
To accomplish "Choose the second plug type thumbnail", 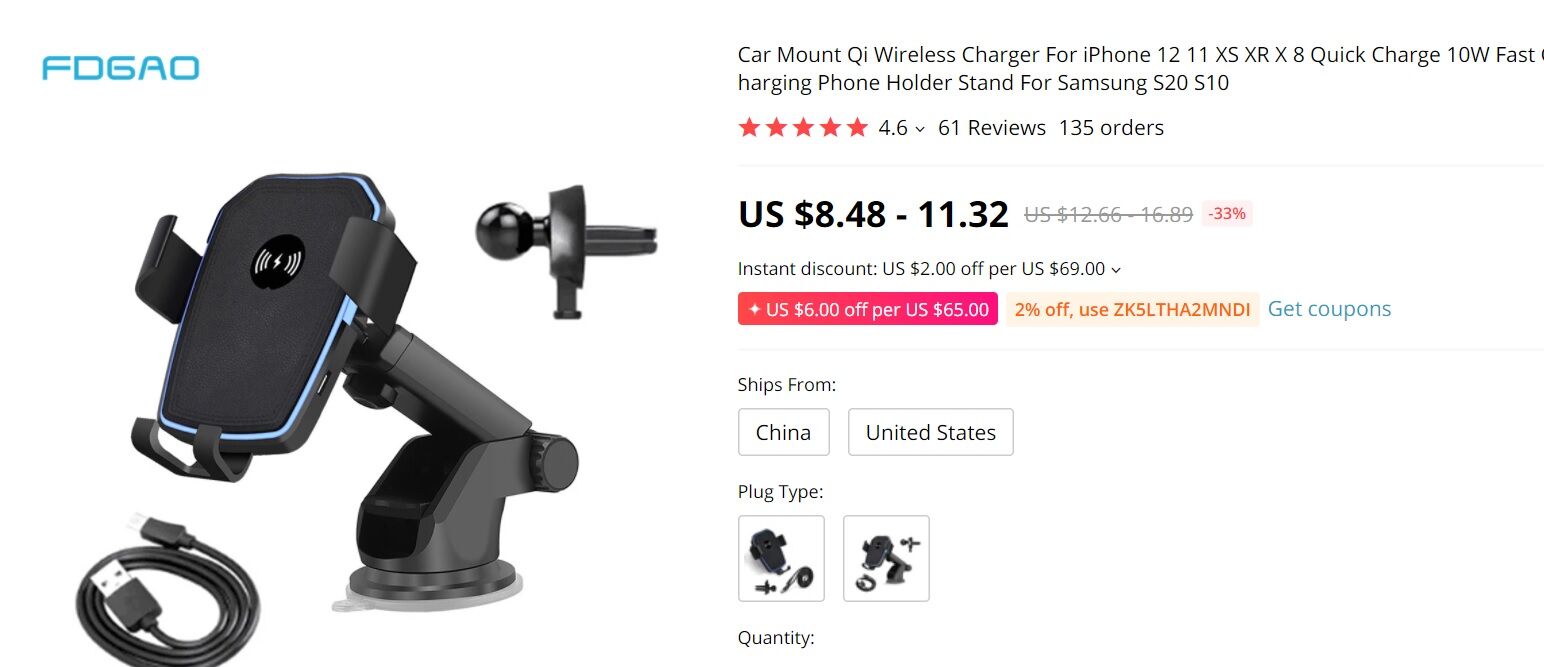I will click(886, 558).
